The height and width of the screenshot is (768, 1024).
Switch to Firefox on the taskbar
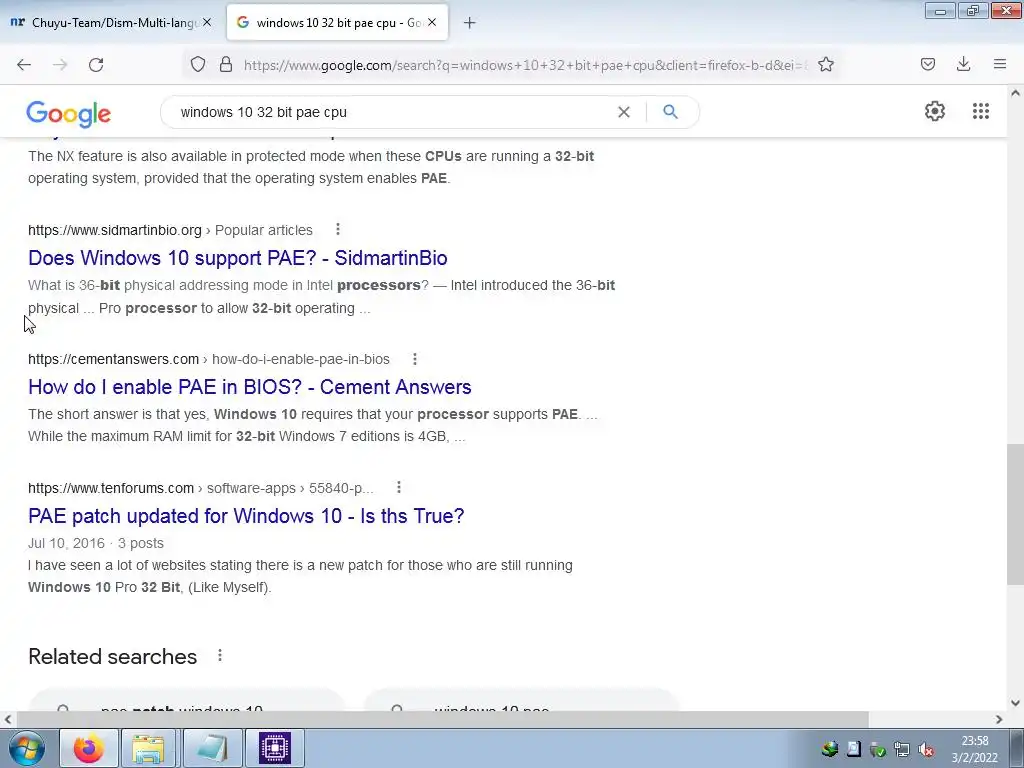click(89, 748)
